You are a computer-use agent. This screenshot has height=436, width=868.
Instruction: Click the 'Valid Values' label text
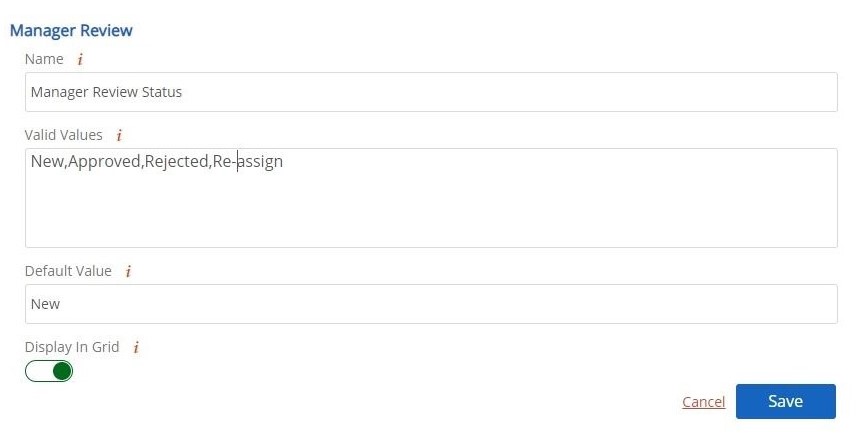point(64,135)
